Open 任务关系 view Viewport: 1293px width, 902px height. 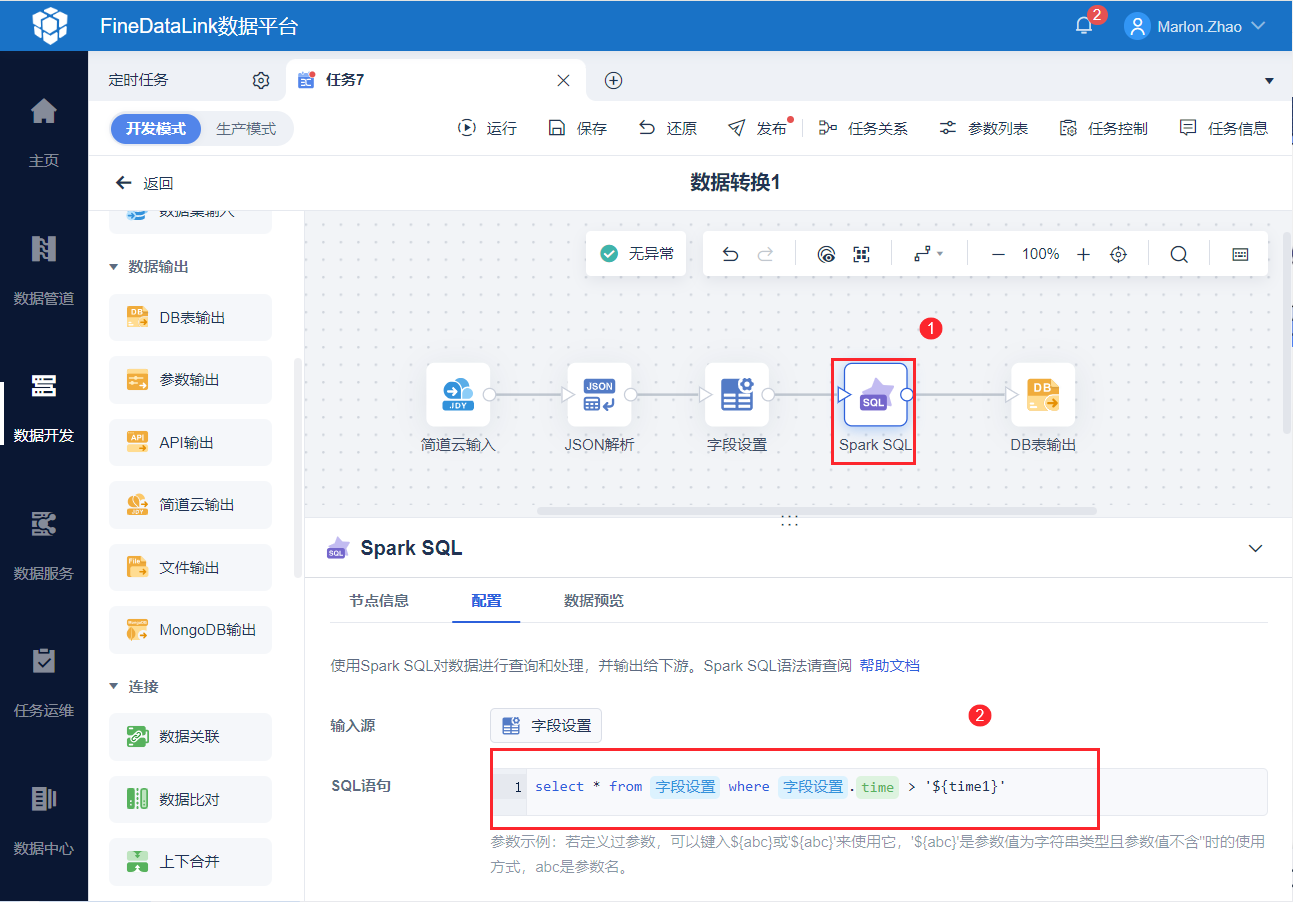(863, 128)
